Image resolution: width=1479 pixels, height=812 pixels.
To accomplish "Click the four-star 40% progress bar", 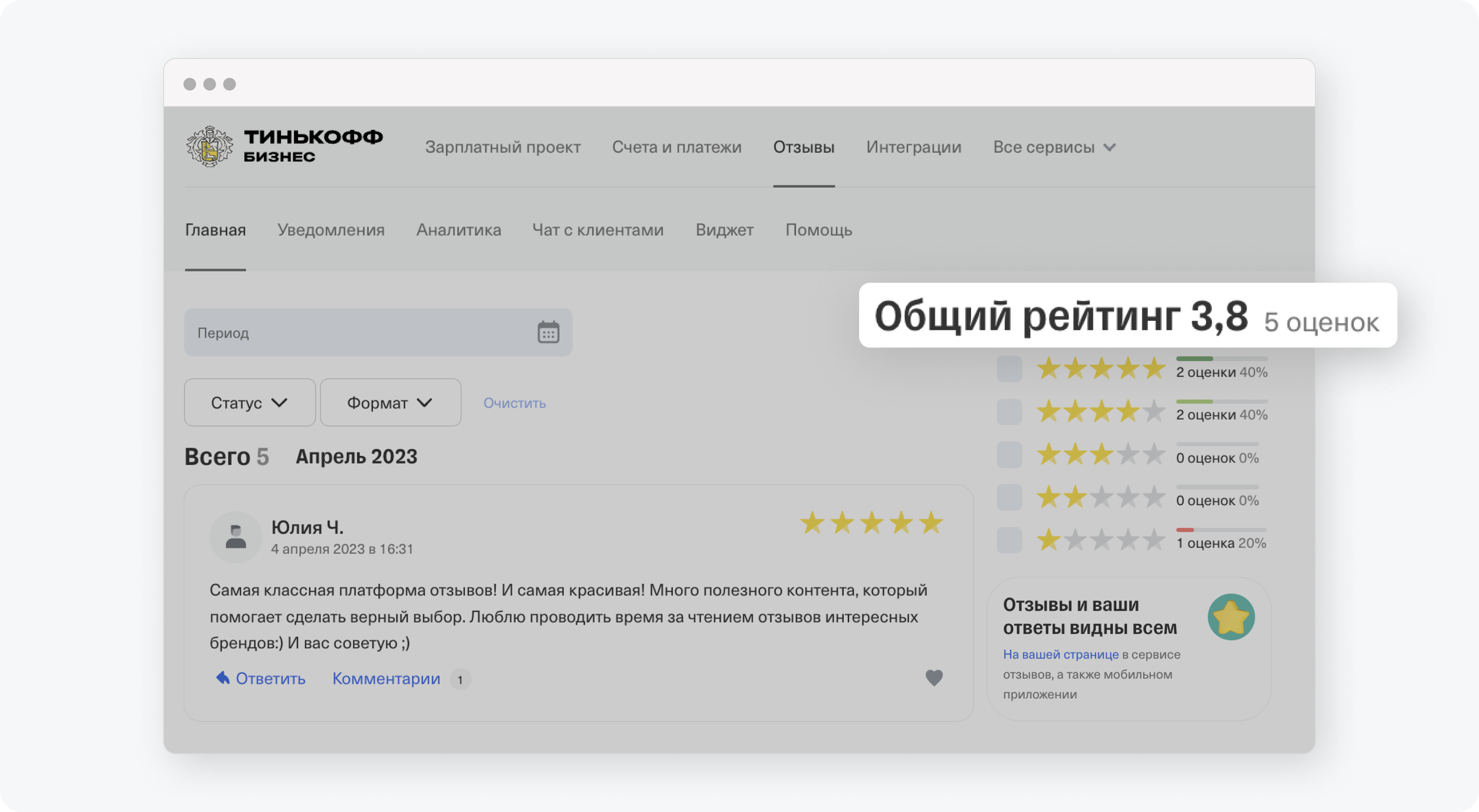I will [1221, 401].
